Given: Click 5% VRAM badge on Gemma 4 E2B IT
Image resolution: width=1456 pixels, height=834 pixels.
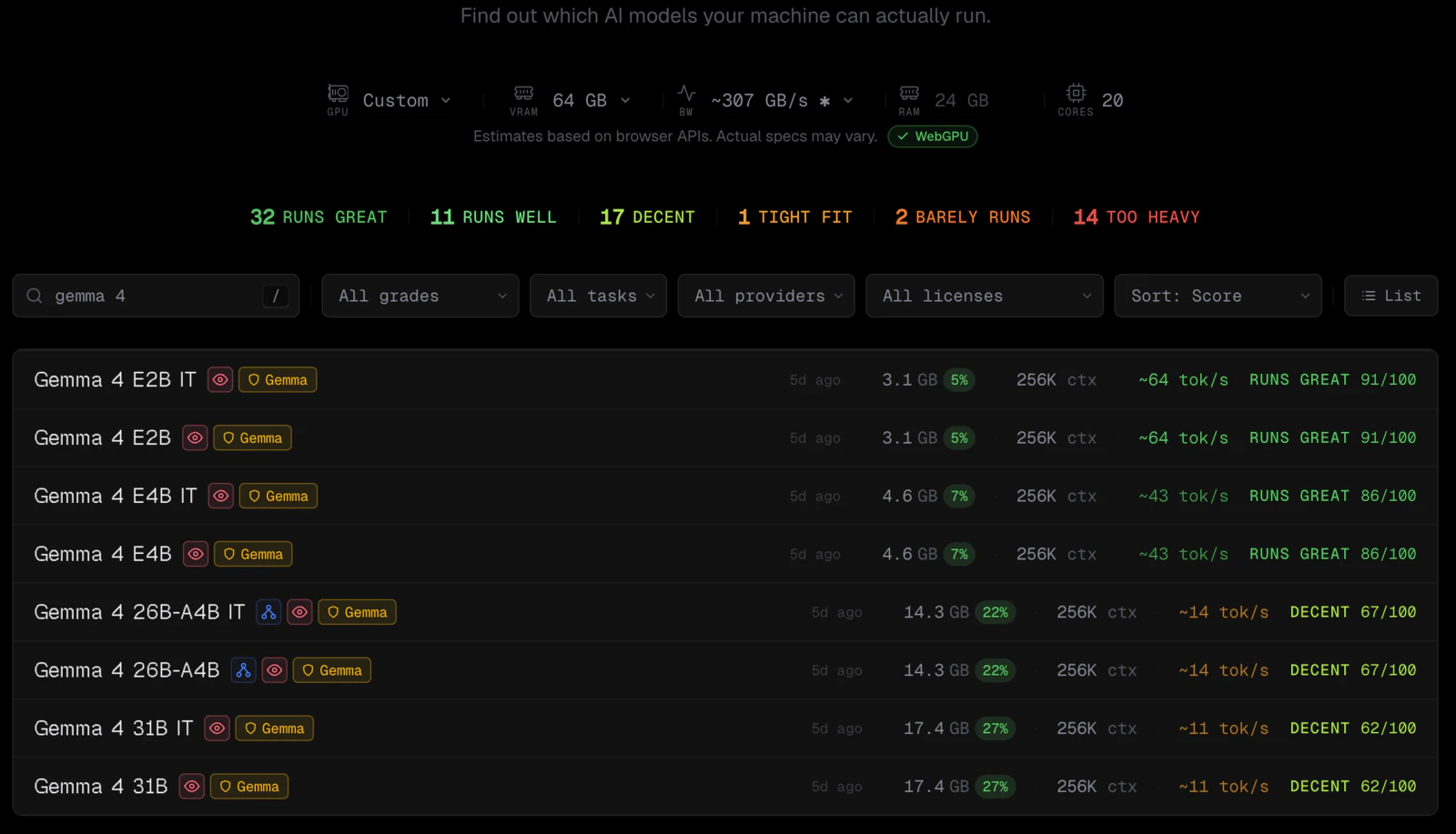Looking at the screenshot, I should (959, 380).
